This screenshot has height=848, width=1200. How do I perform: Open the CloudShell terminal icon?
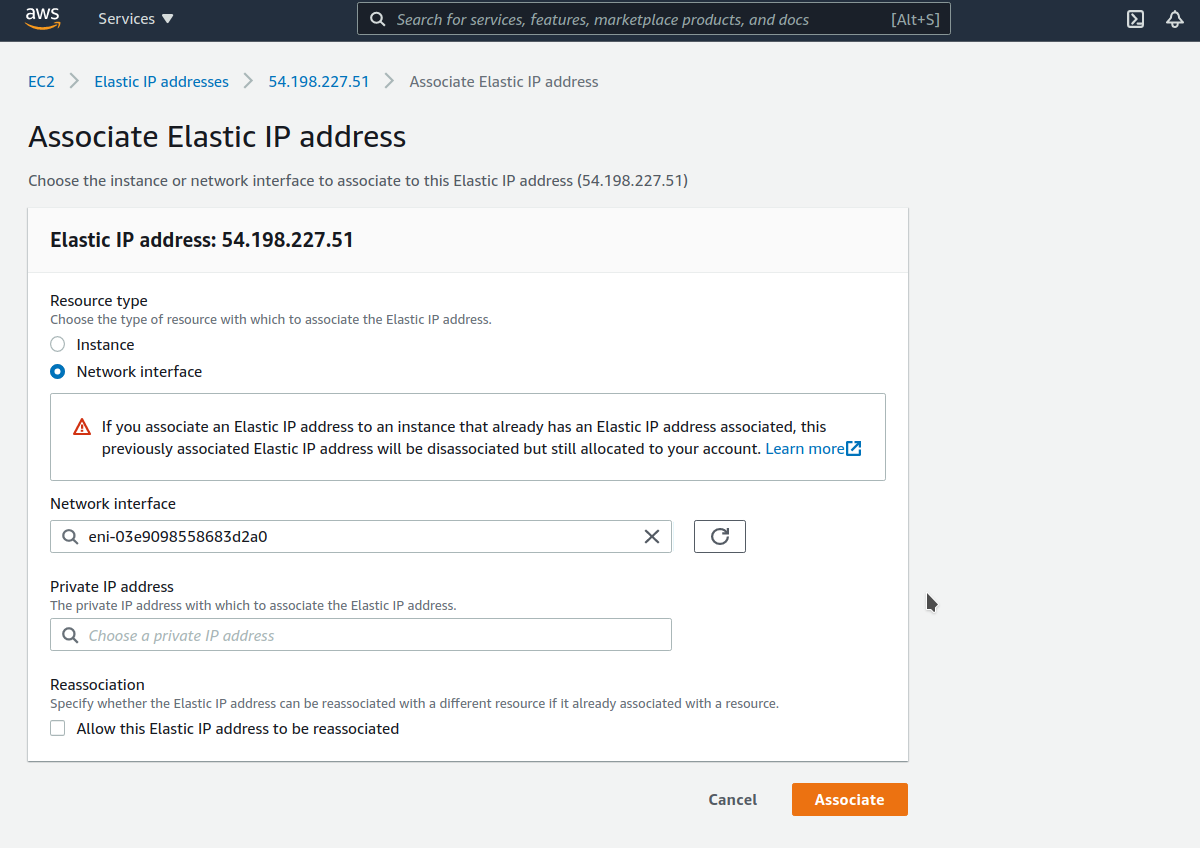(x=1135, y=19)
